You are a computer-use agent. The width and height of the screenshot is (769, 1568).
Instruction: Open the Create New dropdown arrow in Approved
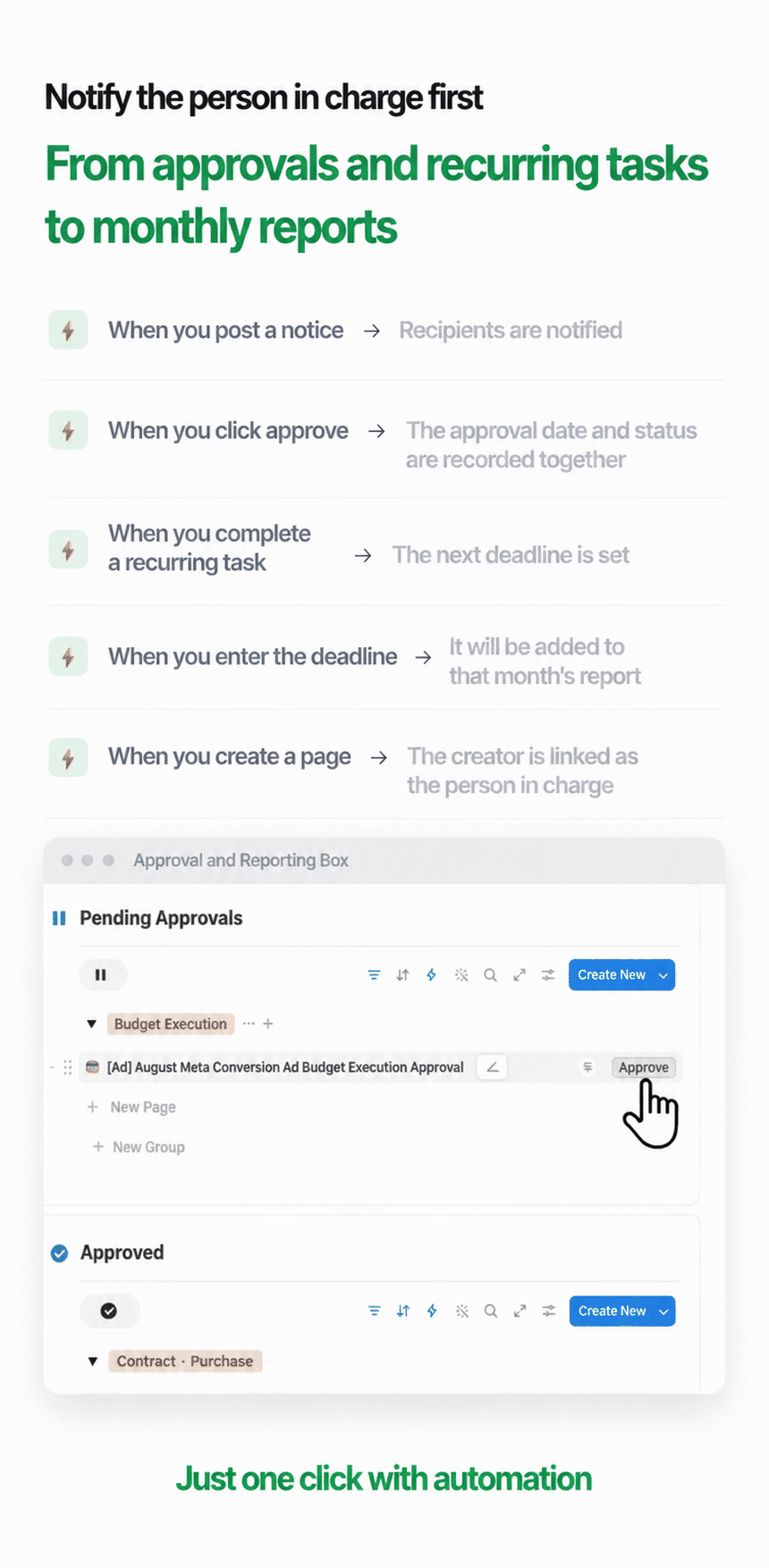[x=663, y=1311]
